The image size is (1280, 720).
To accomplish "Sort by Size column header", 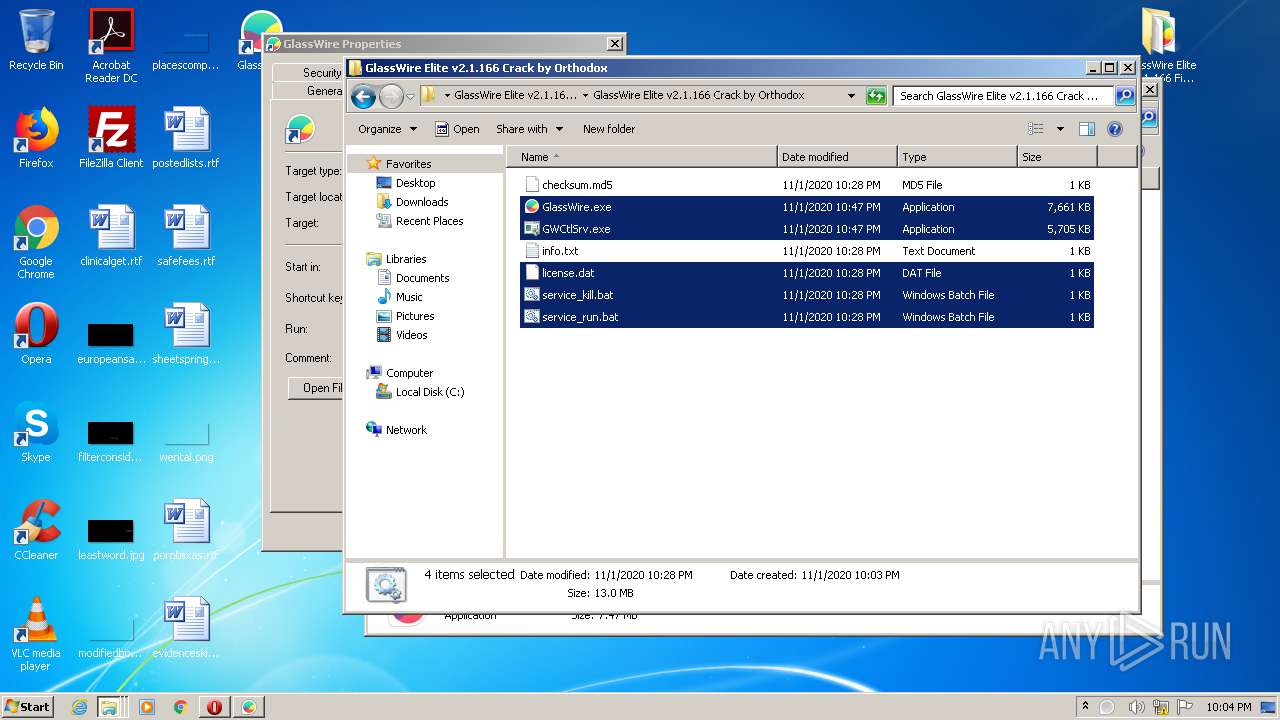I will click(x=1057, y=157).
